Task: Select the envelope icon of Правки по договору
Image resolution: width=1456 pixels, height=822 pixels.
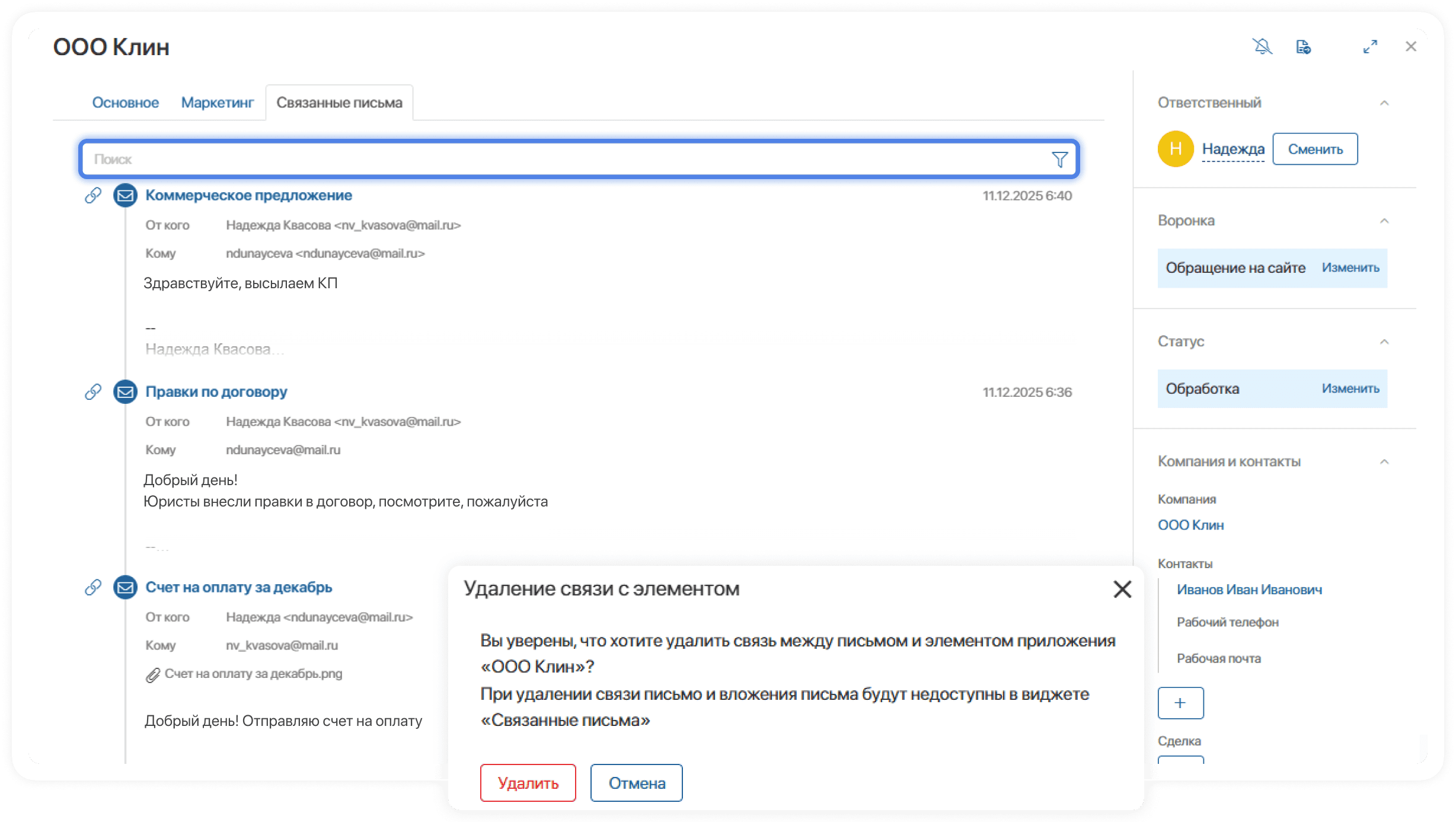Action: point(125,391)
